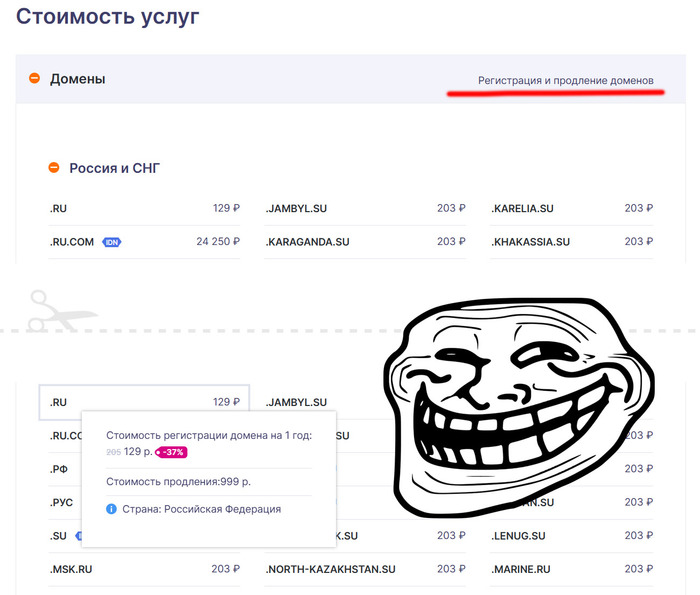
Task: Open Регистрация и продление доменов link
Action: click(565, 80)
